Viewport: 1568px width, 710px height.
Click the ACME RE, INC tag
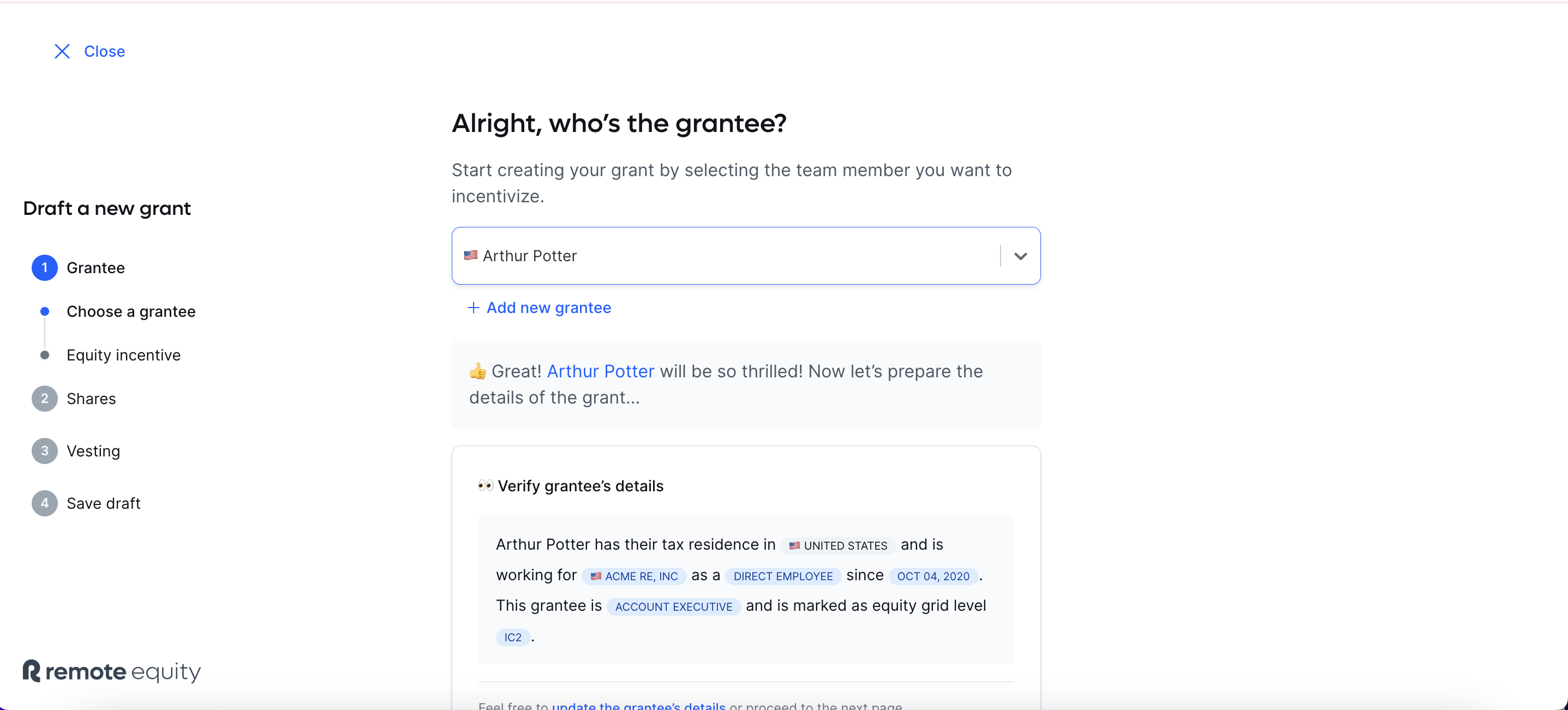pyautogui.click(x=633, y=576)
